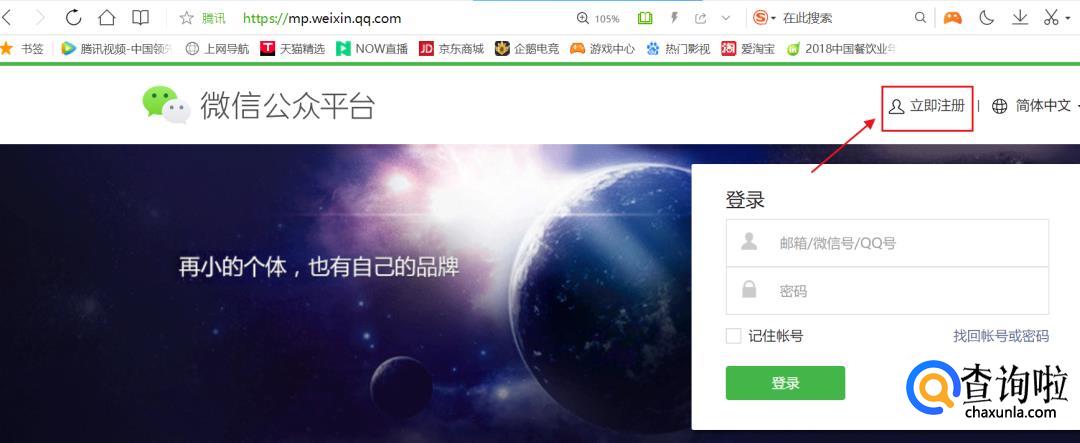Click the 立即注册 register link
The image size is (1080, 443).
(x=927, y=106)
